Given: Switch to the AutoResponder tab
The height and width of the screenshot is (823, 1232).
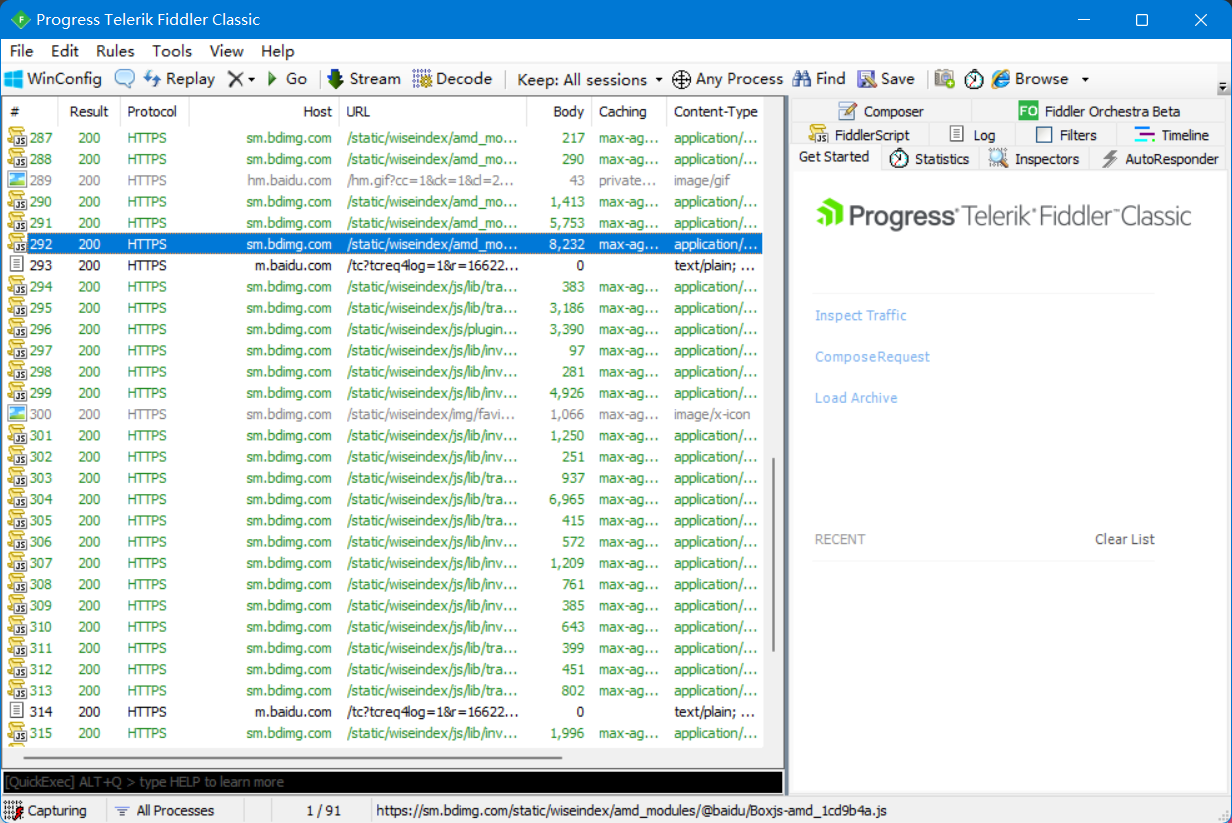Looking at the screenshot, I should pyautogui.click(x=1160, y=158).
